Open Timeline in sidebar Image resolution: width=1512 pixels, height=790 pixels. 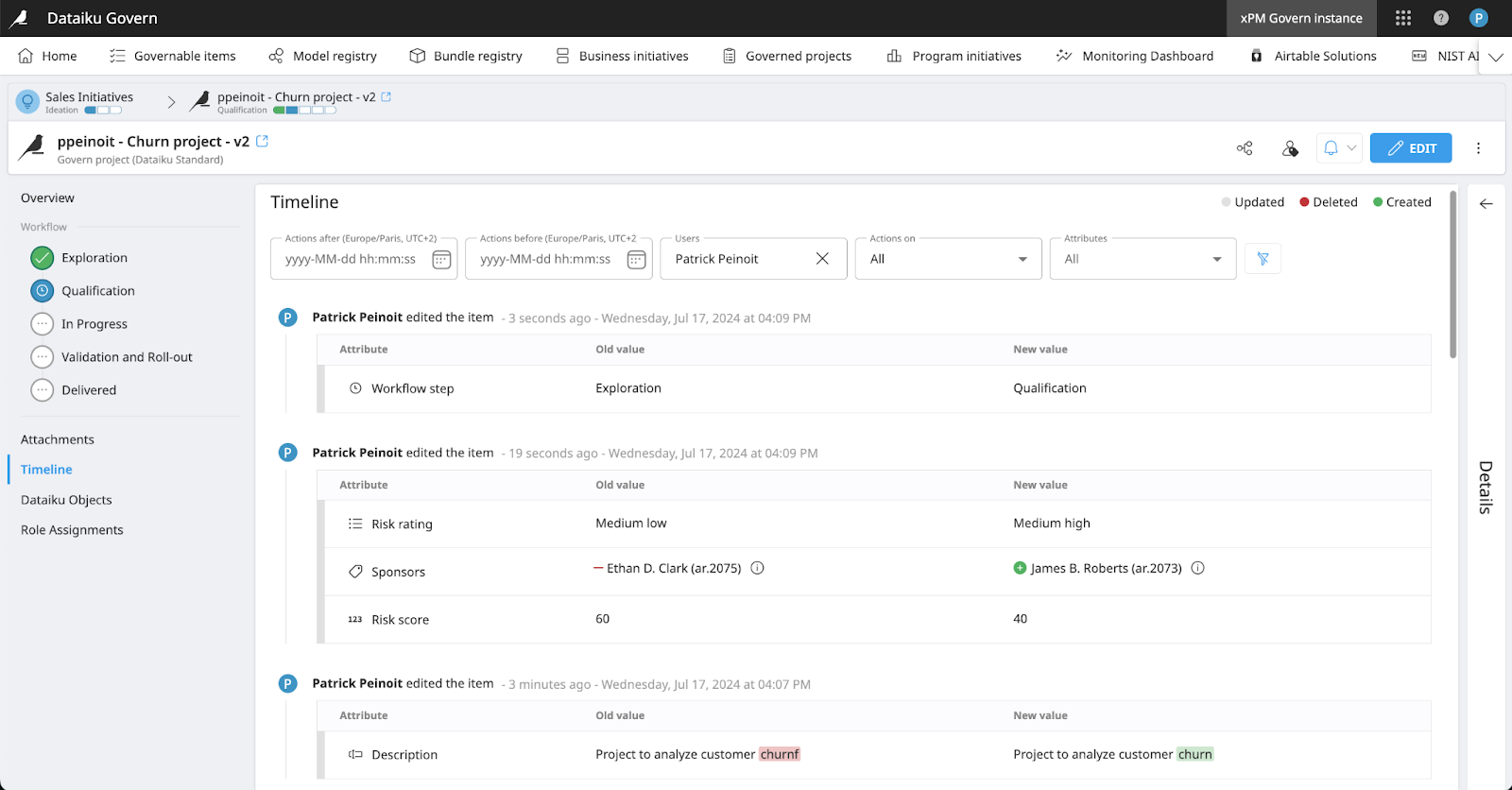[46, 470]
